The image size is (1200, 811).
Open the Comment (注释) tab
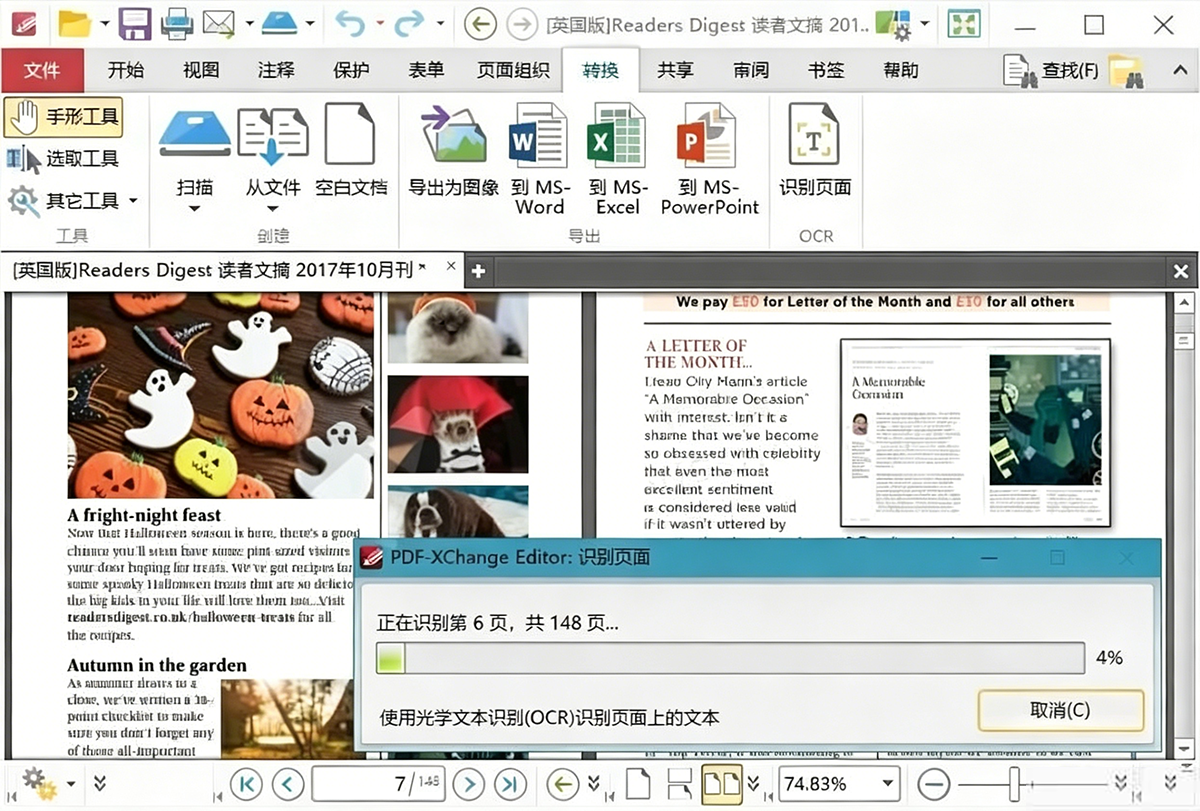(276, 70)
